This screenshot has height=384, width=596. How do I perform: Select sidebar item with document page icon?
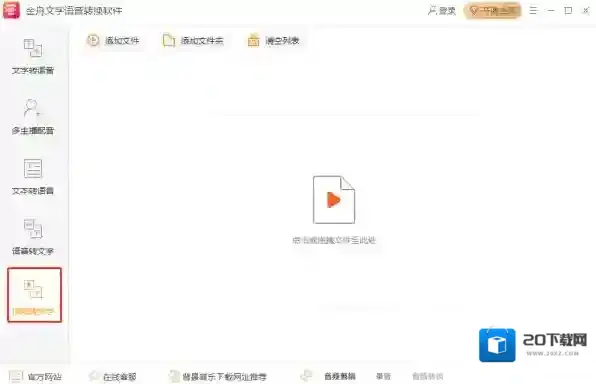pos(33,177)
